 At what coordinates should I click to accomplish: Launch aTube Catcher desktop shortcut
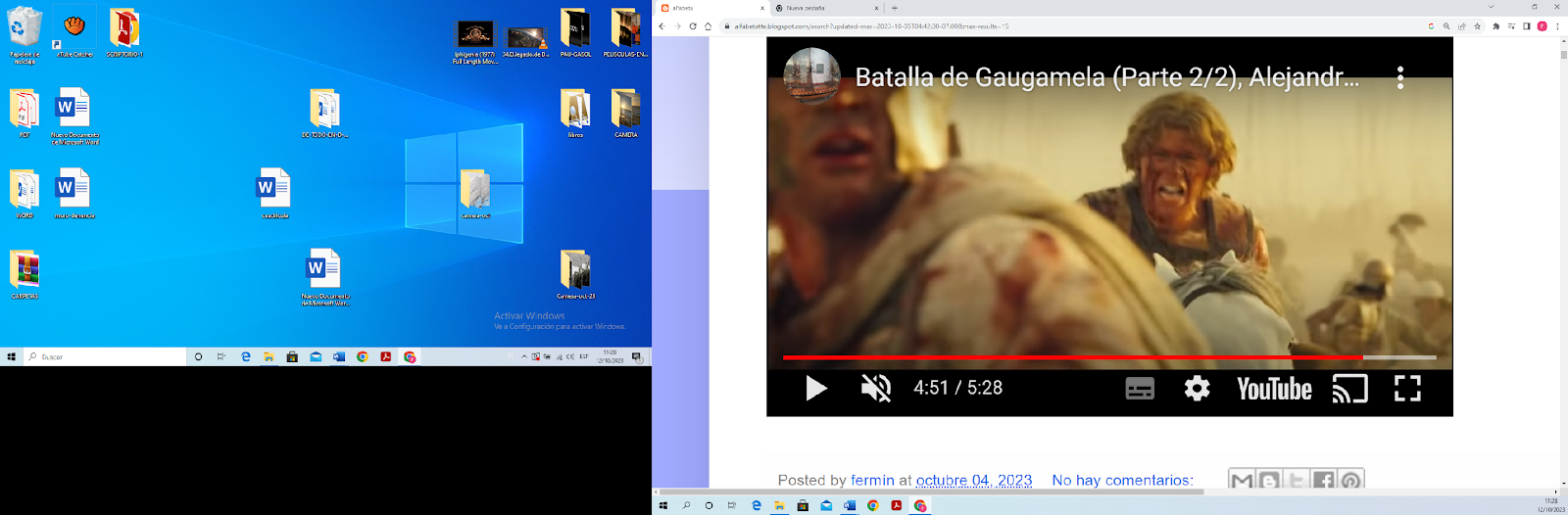tap(74, 32)
